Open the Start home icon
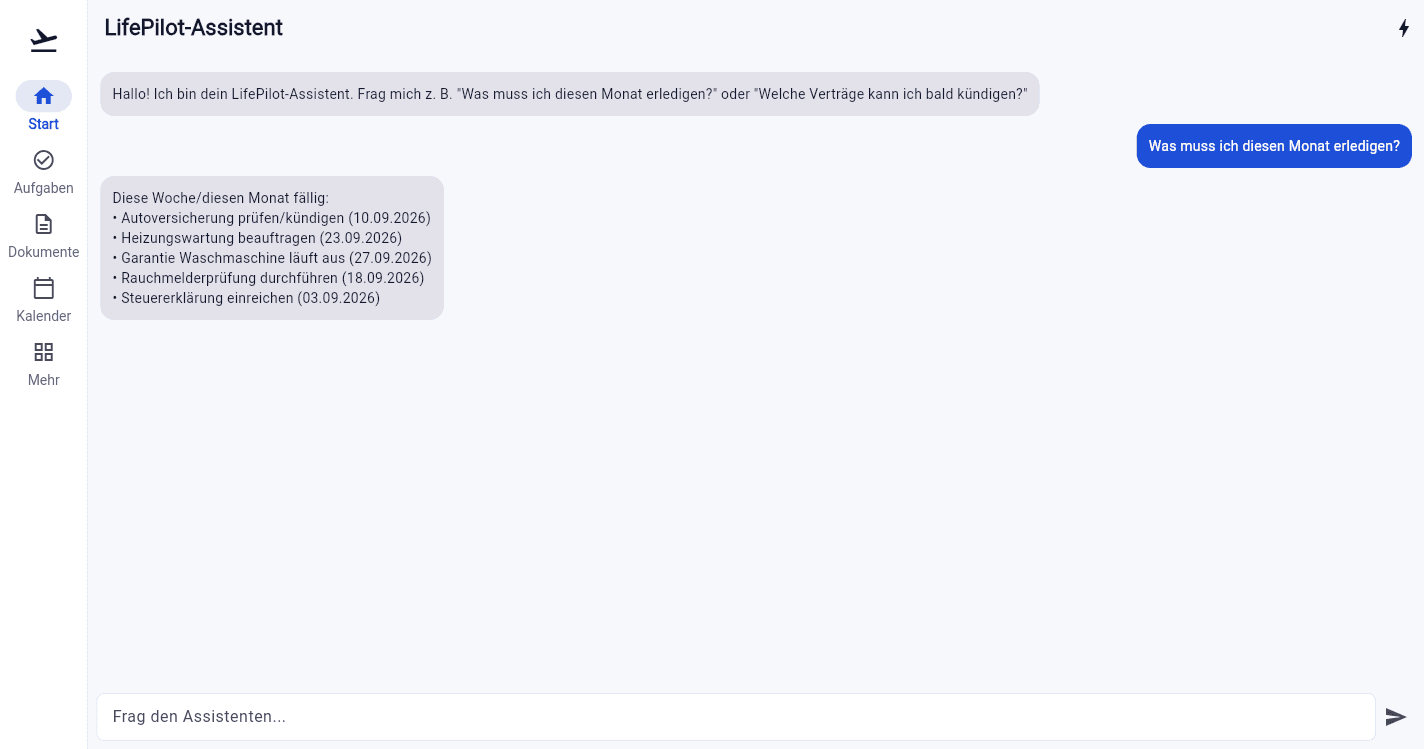1424x749 pixels. click(44, 96)
